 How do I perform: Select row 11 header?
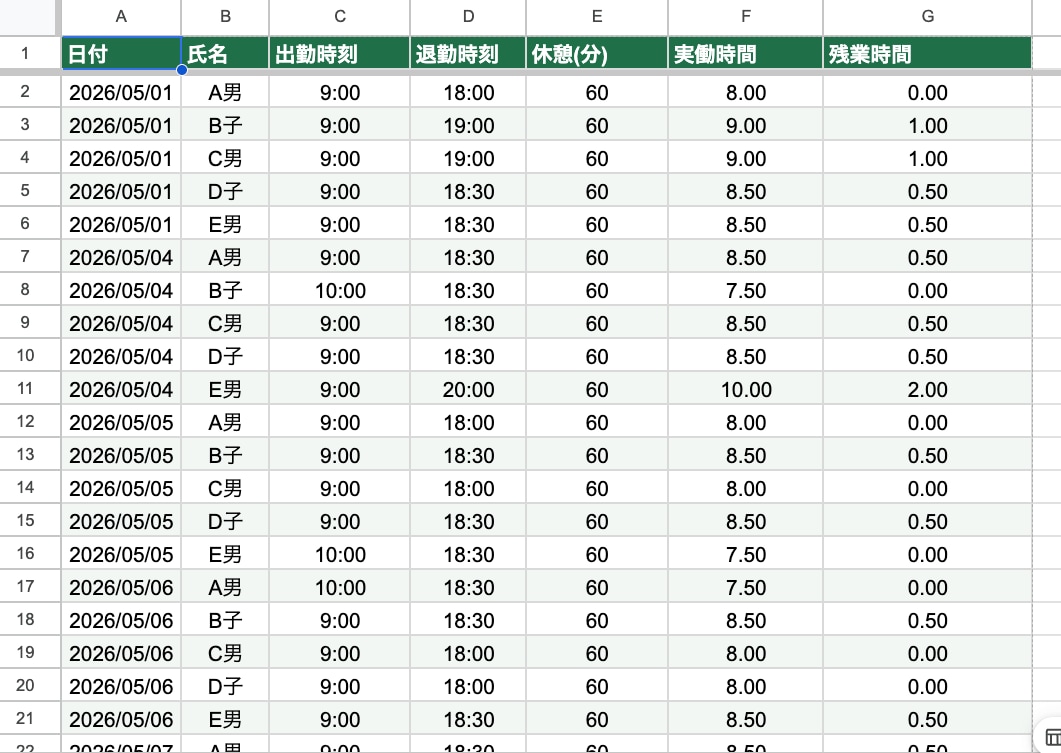tap(25, 389)
